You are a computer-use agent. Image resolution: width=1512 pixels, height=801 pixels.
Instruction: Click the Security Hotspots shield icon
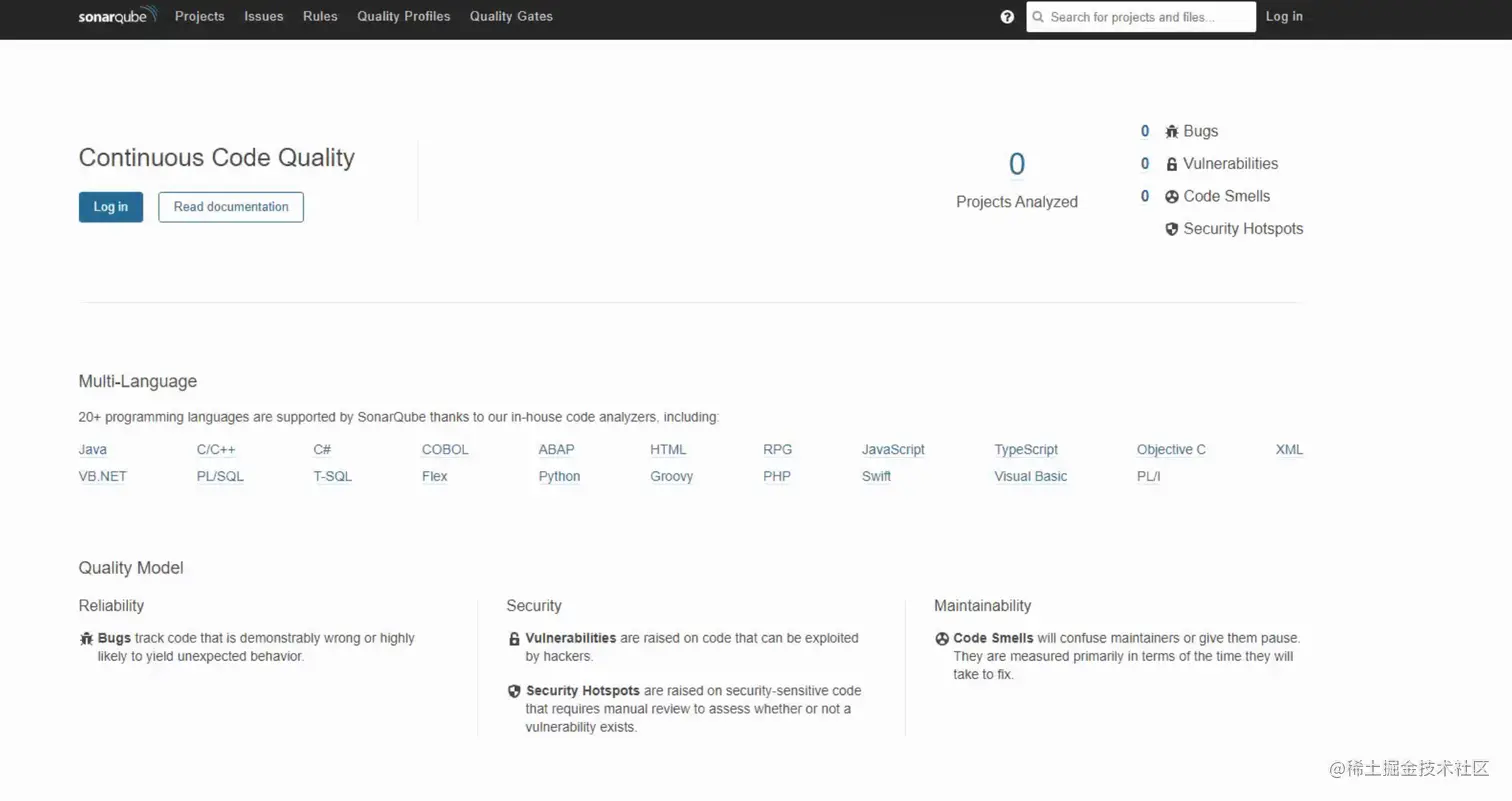(1171, 228)
